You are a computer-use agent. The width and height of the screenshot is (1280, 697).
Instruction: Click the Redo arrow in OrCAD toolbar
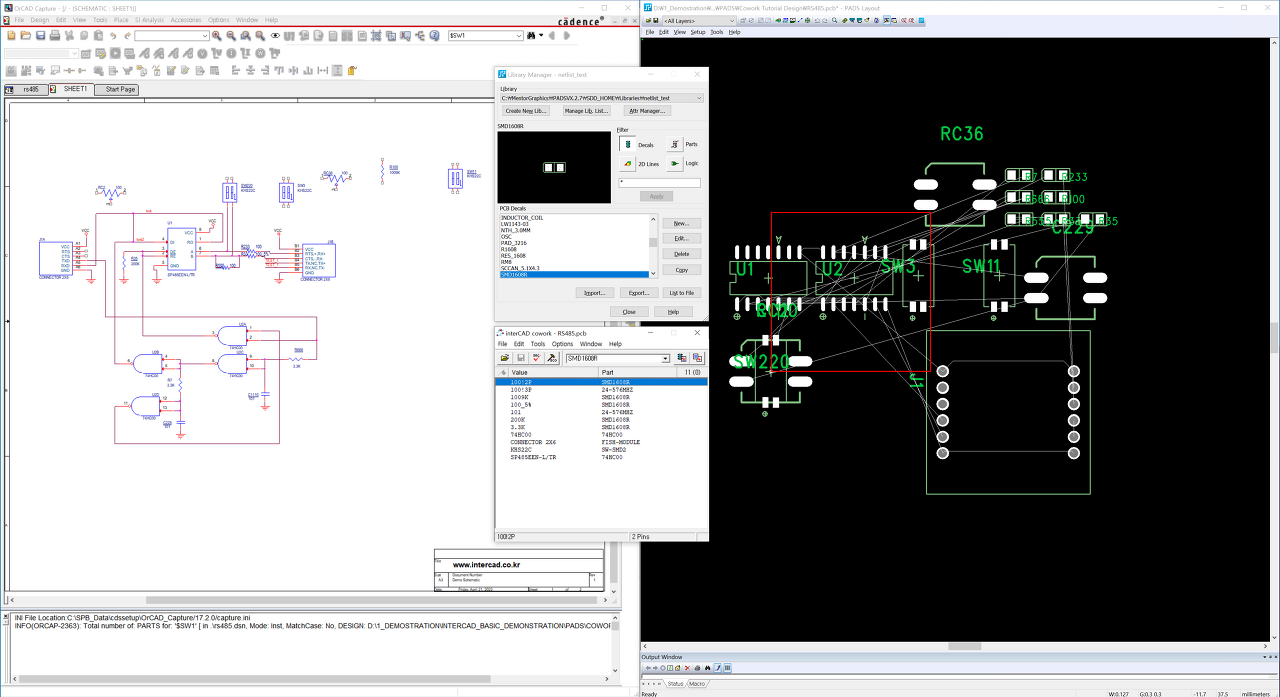[x=128, y=35]
